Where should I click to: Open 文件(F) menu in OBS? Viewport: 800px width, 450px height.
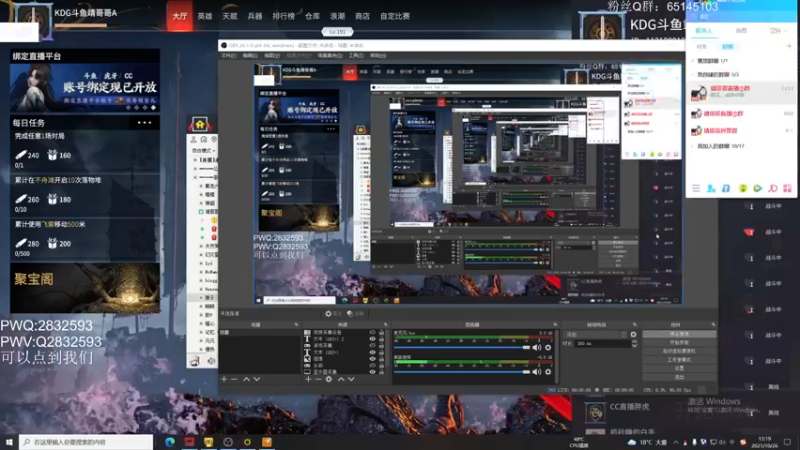pos(229,56)
